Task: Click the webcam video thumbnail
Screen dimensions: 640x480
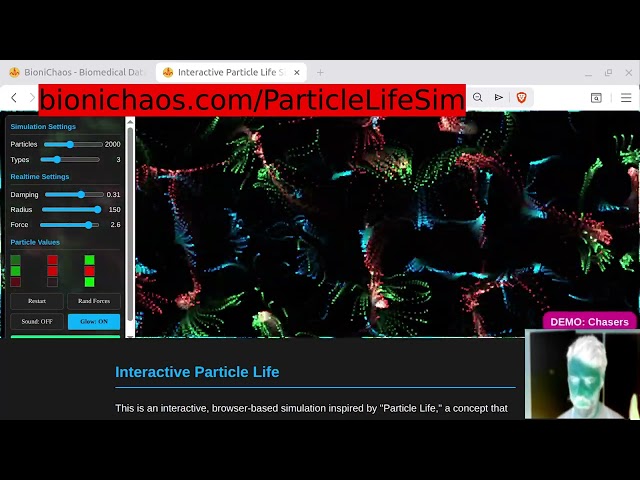Action: coord(582,374)
